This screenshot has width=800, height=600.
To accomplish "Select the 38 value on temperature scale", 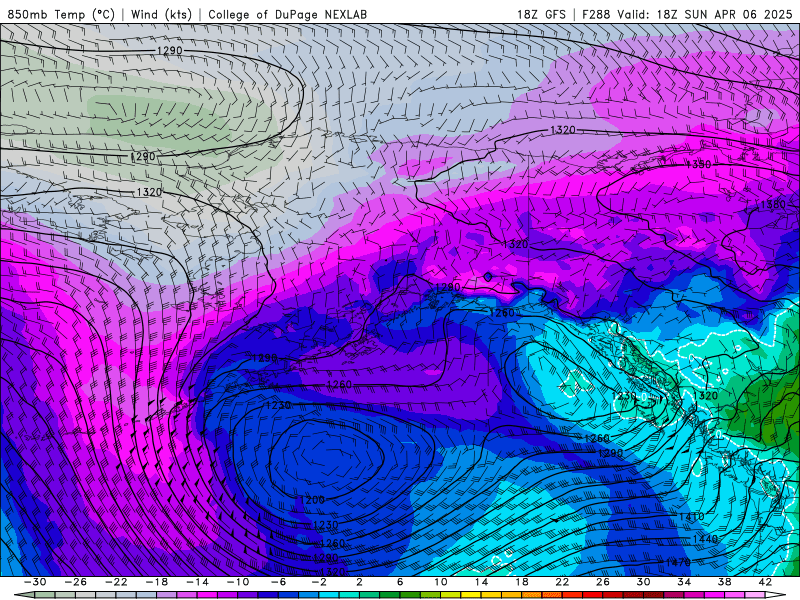I will 724,582.
